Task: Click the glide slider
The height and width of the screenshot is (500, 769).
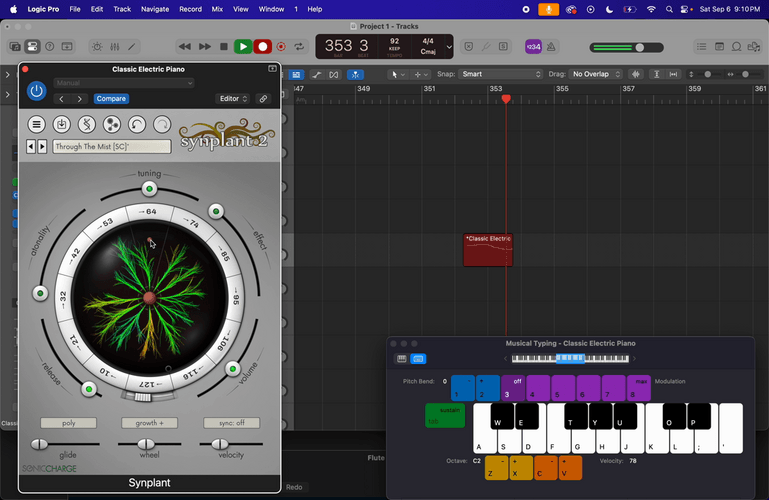Action: 40,444
